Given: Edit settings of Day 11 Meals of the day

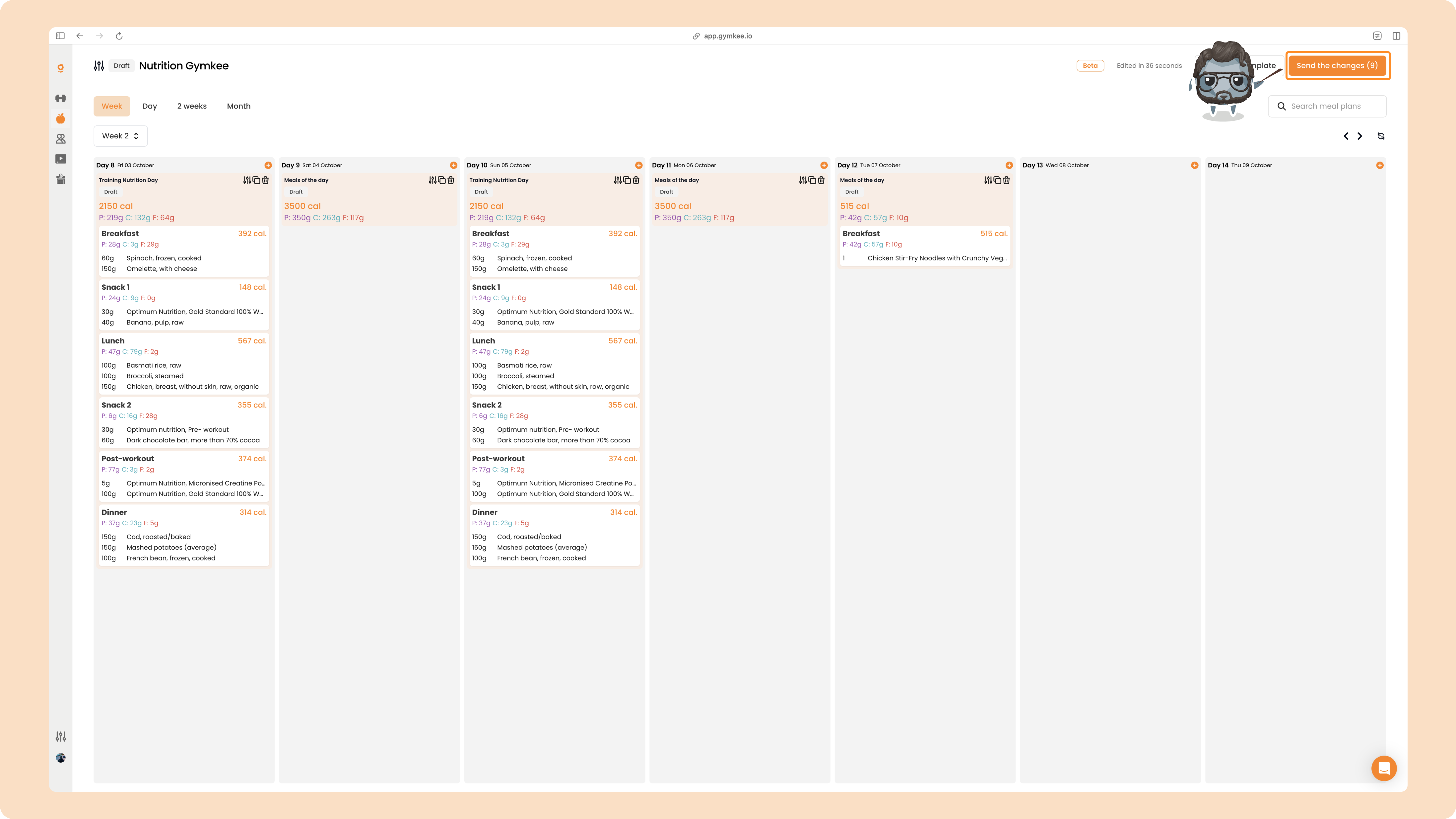Looking at the screenshot, I should [803, 181].
